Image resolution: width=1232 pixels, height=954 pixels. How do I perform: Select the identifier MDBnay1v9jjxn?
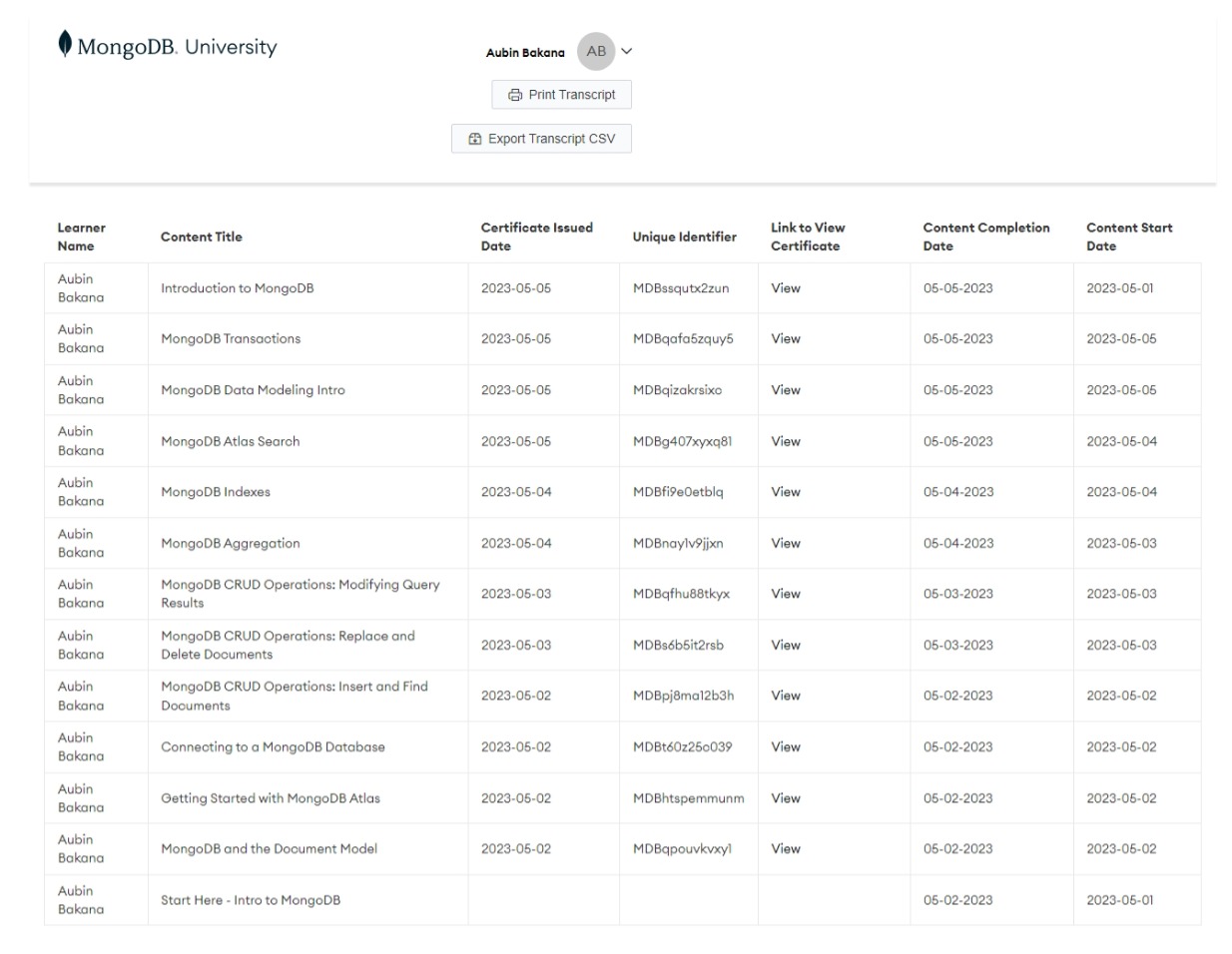coord(678,544)
